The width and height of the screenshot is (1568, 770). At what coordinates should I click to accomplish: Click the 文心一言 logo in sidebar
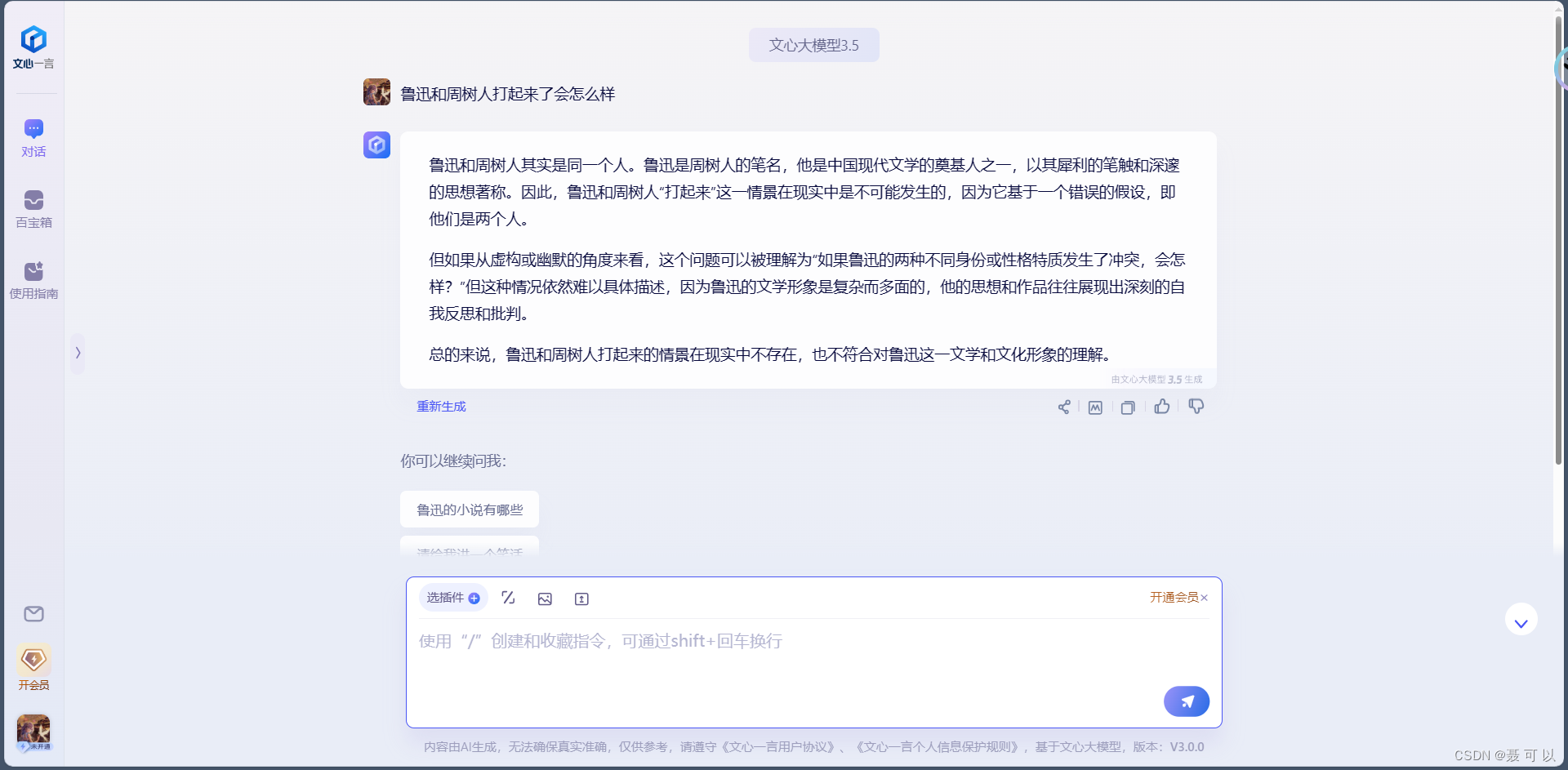point(33,47)
